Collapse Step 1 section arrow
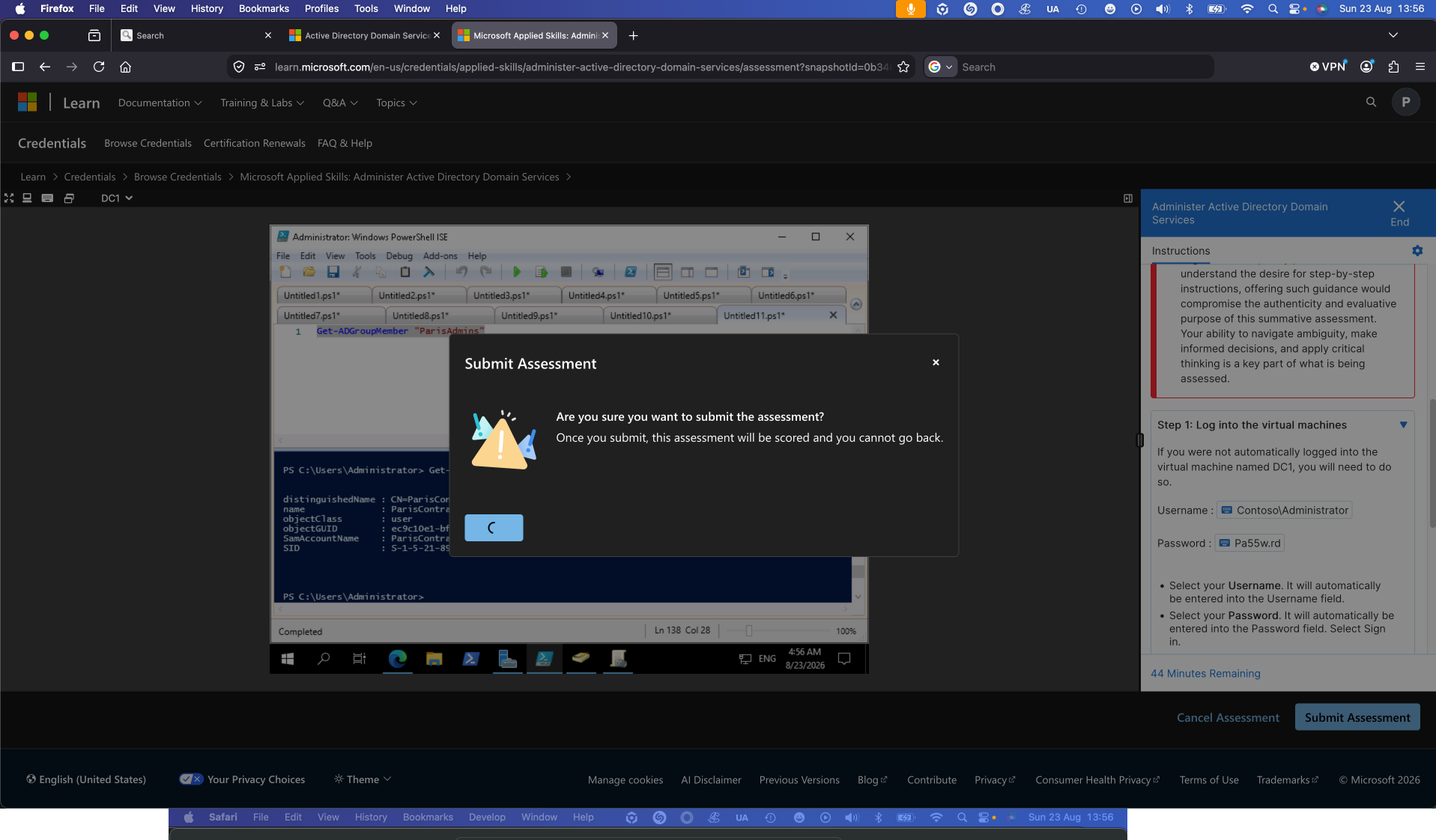This screenshot has height=840, width=1436. [1403, 424]
